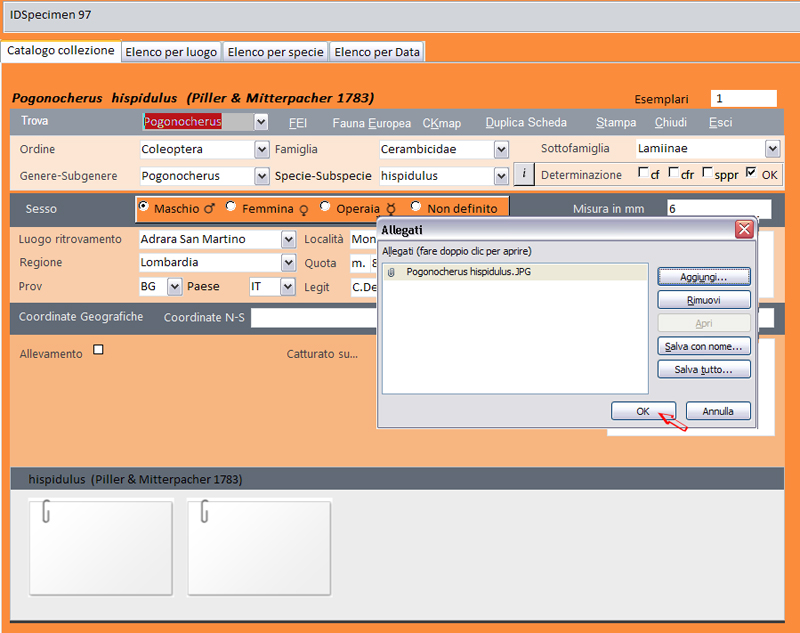Click the info 'i' button beside Specie-Subspecie
800x633 pixels.
point(525,175)
